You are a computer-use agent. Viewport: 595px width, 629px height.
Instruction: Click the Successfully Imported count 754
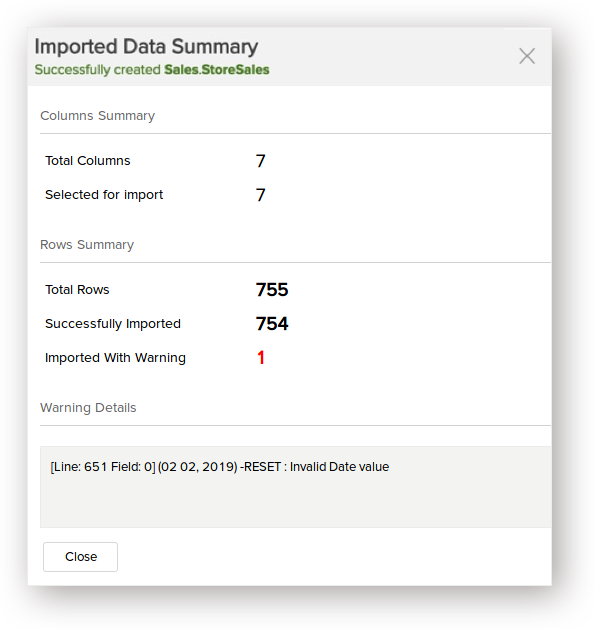(x=272, y=324)
